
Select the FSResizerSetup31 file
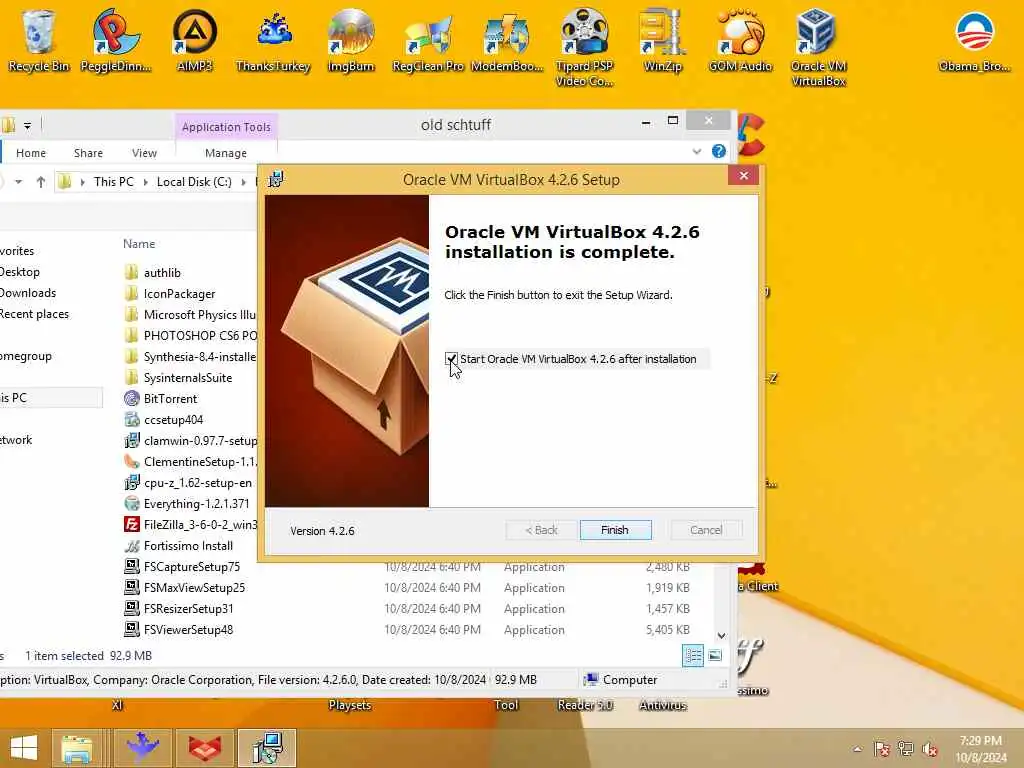pyautogui.click(x=189, y=609)
